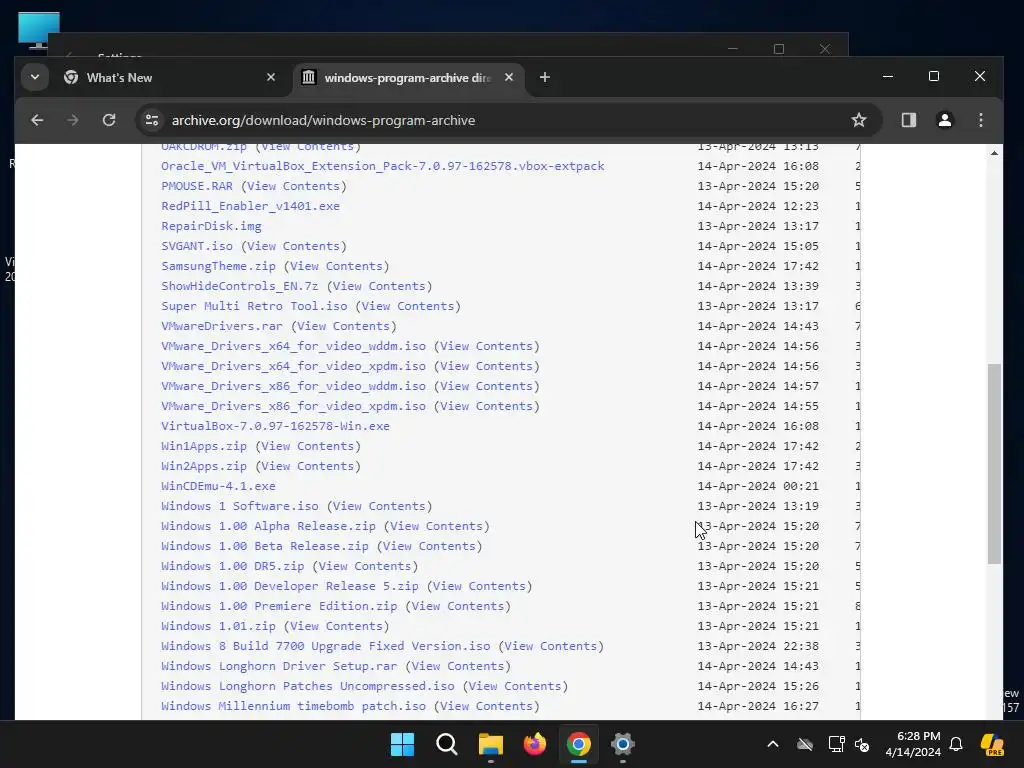Bookmark this page with the star icon
Viewport: 1024px width, 768px height.
click(859, 120)
